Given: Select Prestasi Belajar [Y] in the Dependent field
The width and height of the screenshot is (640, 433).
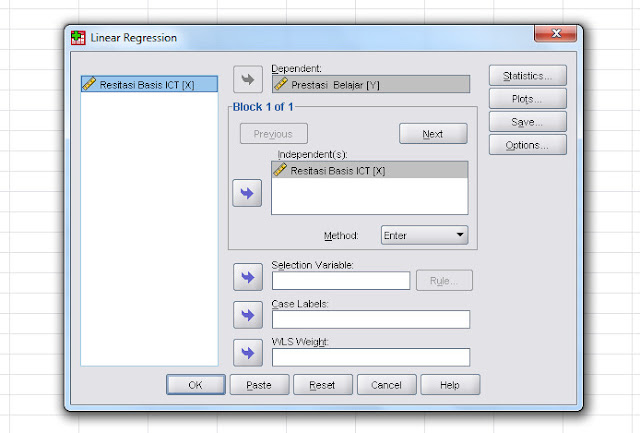Looking at the screenshot, I should pyautogui.click(x=371, y=84).
